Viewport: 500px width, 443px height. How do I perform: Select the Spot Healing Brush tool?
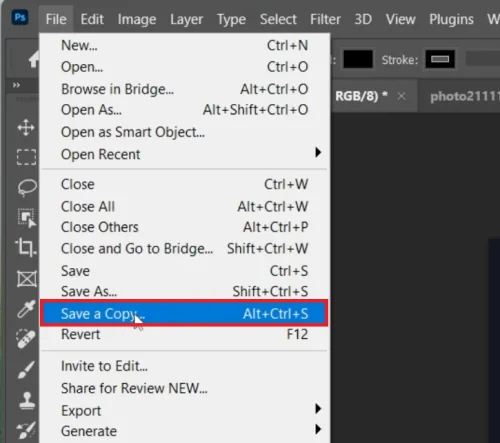tap(26, 339)
